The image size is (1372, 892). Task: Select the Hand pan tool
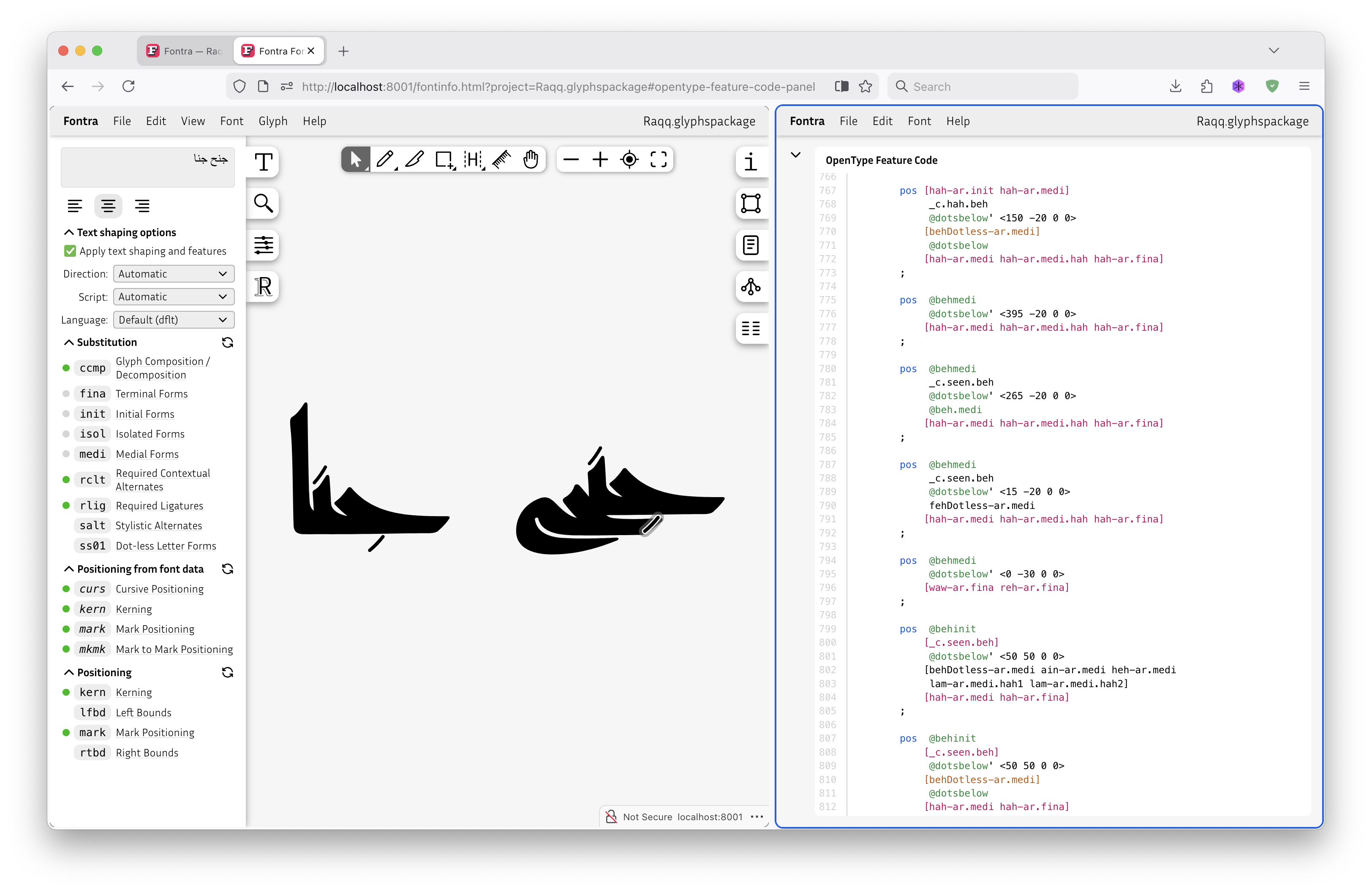(531, 159)
